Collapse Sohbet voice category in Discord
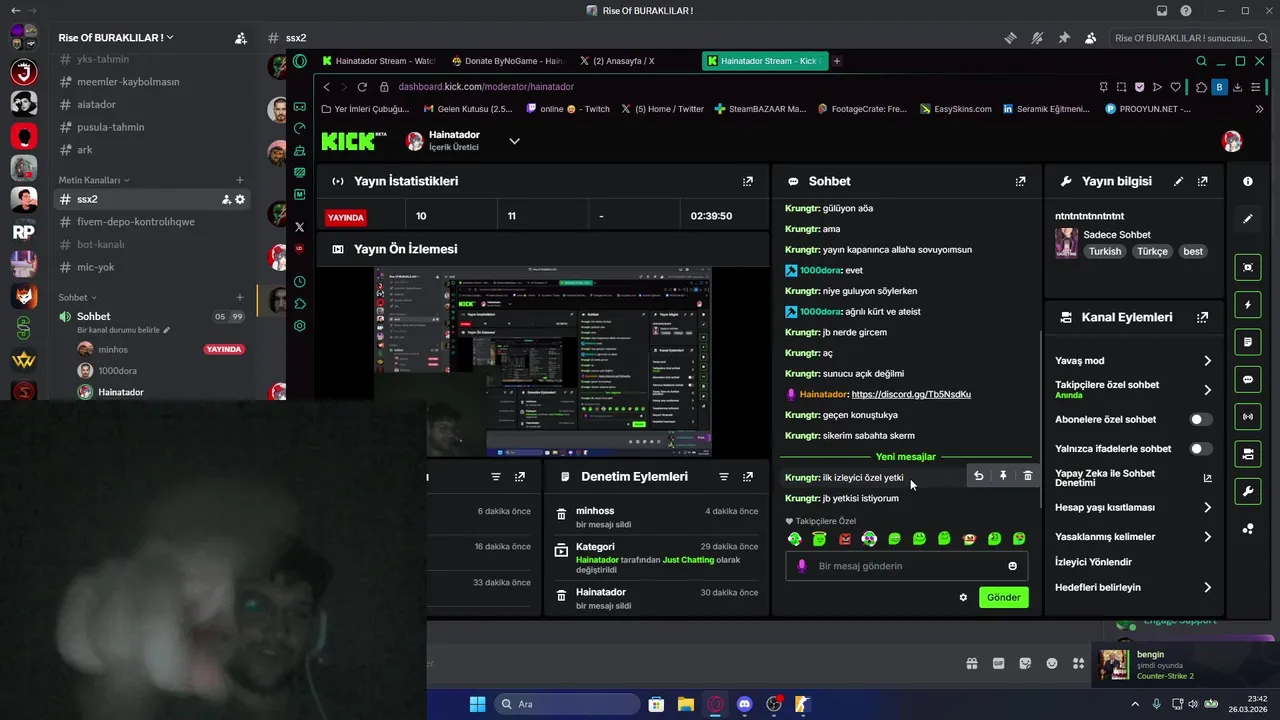This screenshot has width=1280, height=720. 77,297
